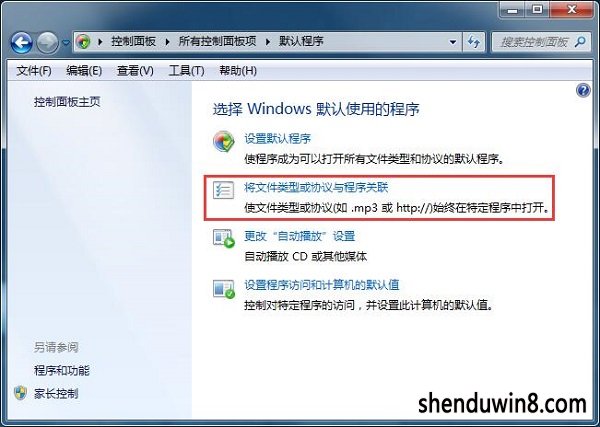This screenshot has width=600, height=427.
Task: Click the Set Default Programs shield icon
Action: (223, 142)
